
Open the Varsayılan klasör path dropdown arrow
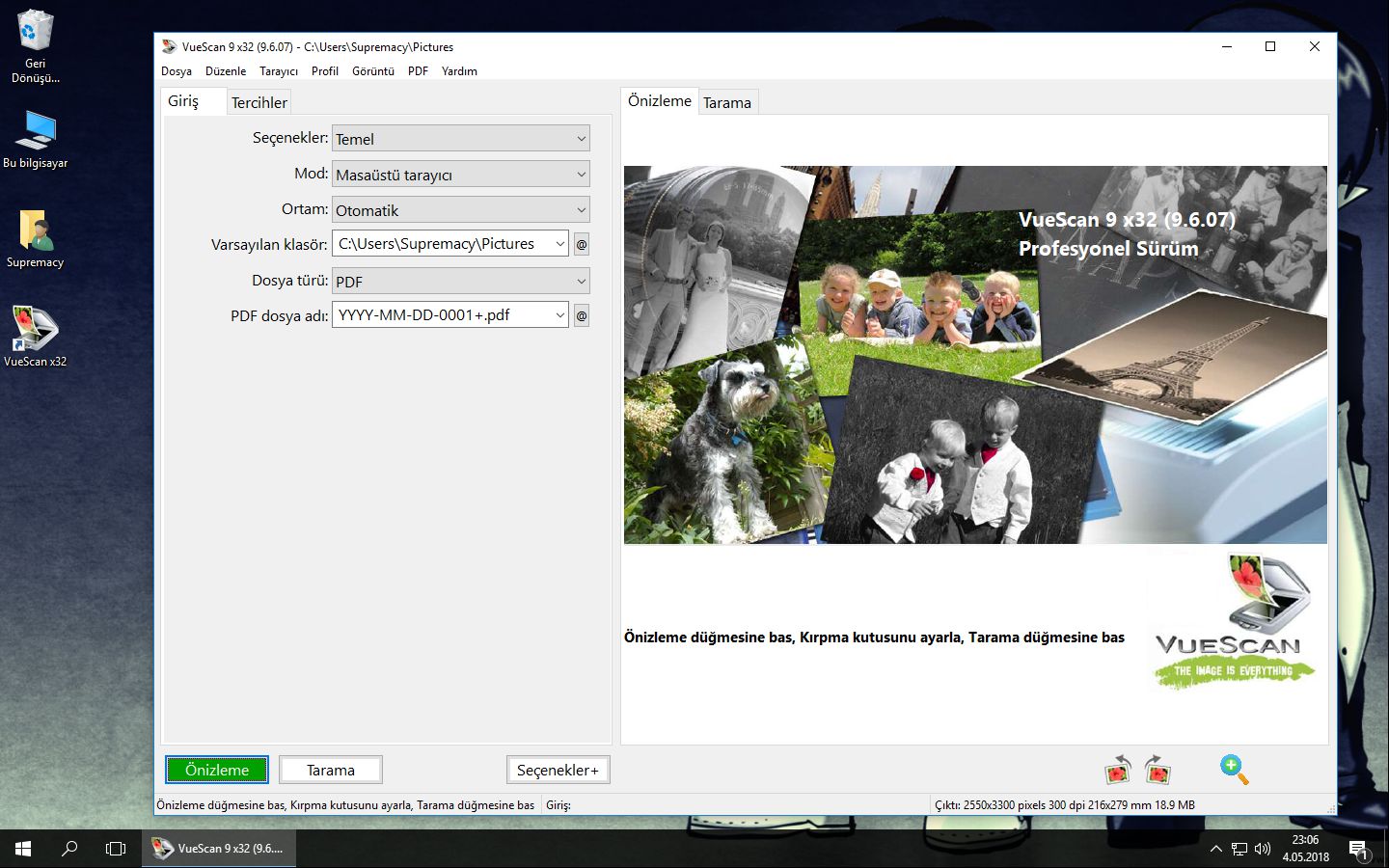tap(559, 244)
